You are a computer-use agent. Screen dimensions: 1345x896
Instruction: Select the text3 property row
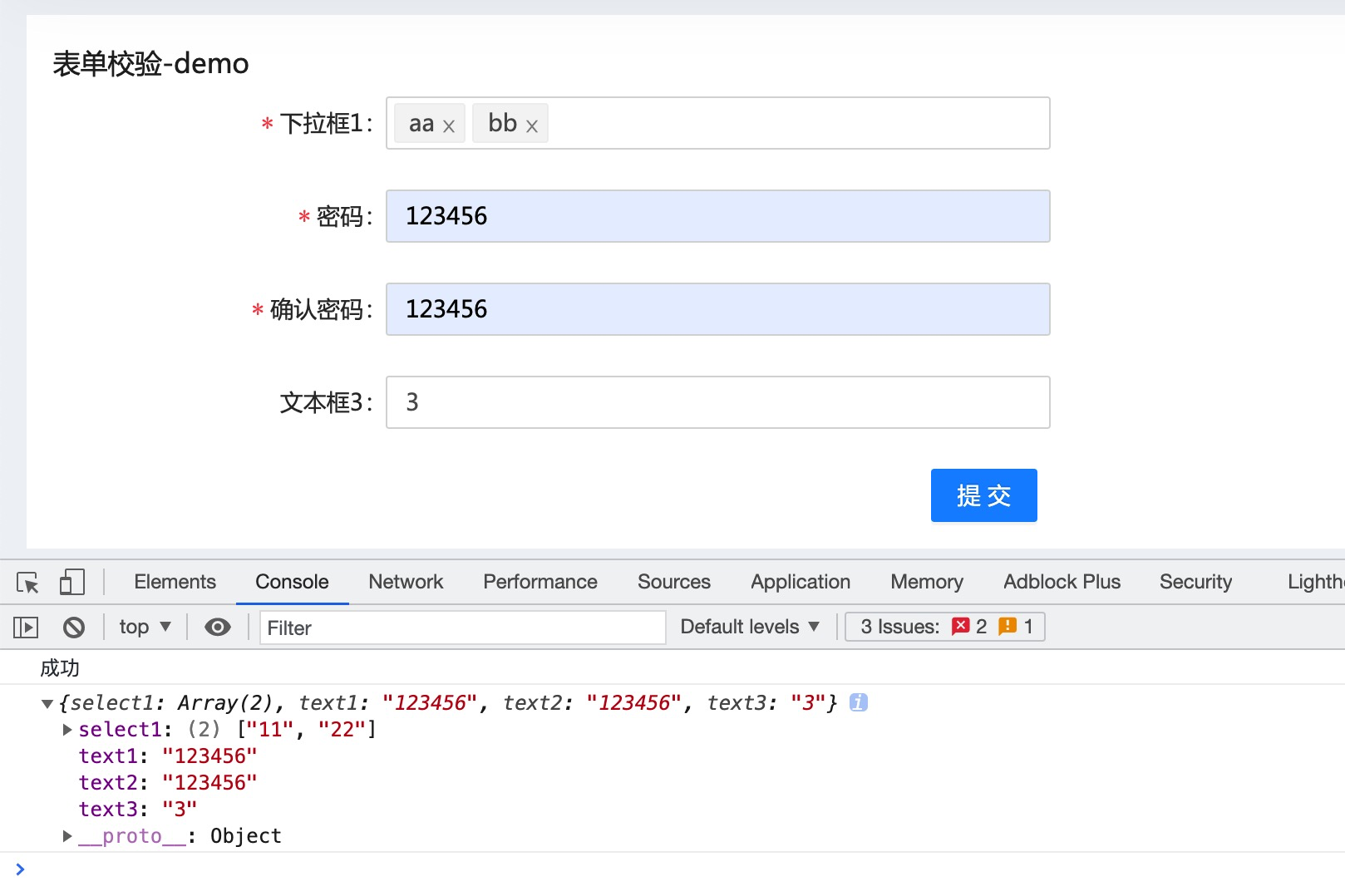138,810
